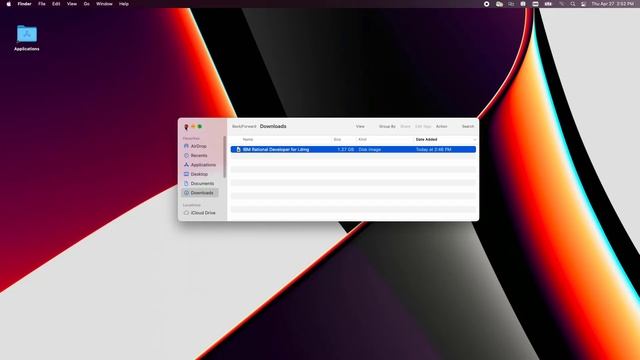Image resolution: width=640 pixels, height=360 pixels.
Task: Zoom the Downloads window with the green button
Action: (200, 127)
